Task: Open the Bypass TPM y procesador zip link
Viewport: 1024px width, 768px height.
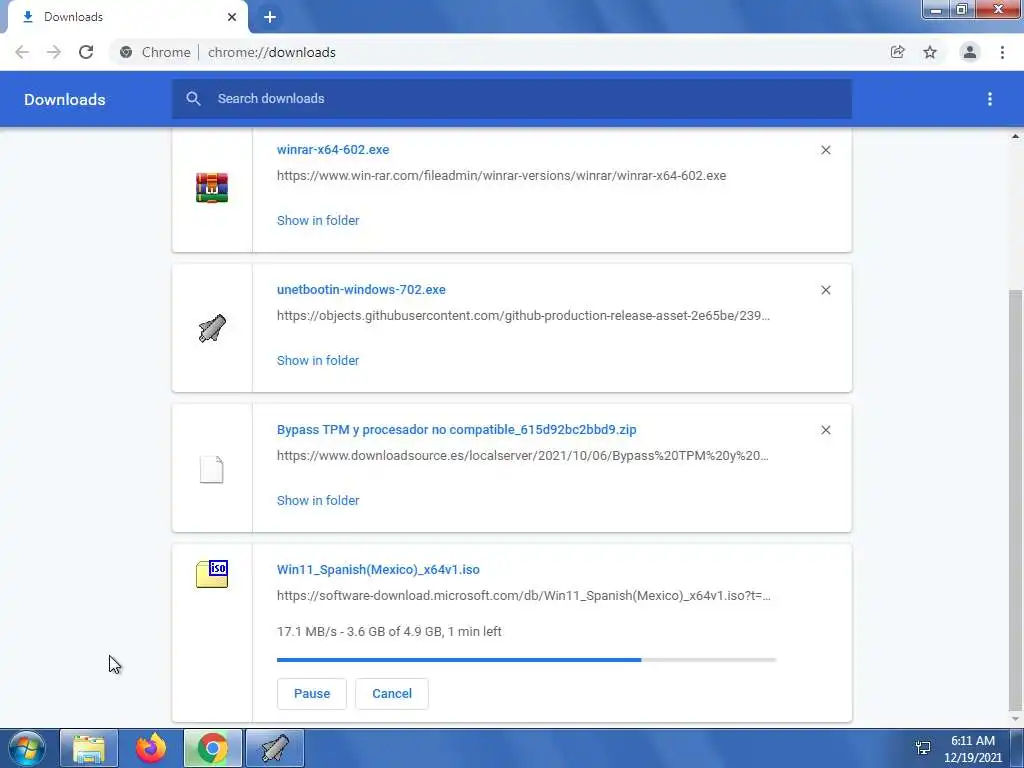Action: pyautogui.click(x=456, y=430)
